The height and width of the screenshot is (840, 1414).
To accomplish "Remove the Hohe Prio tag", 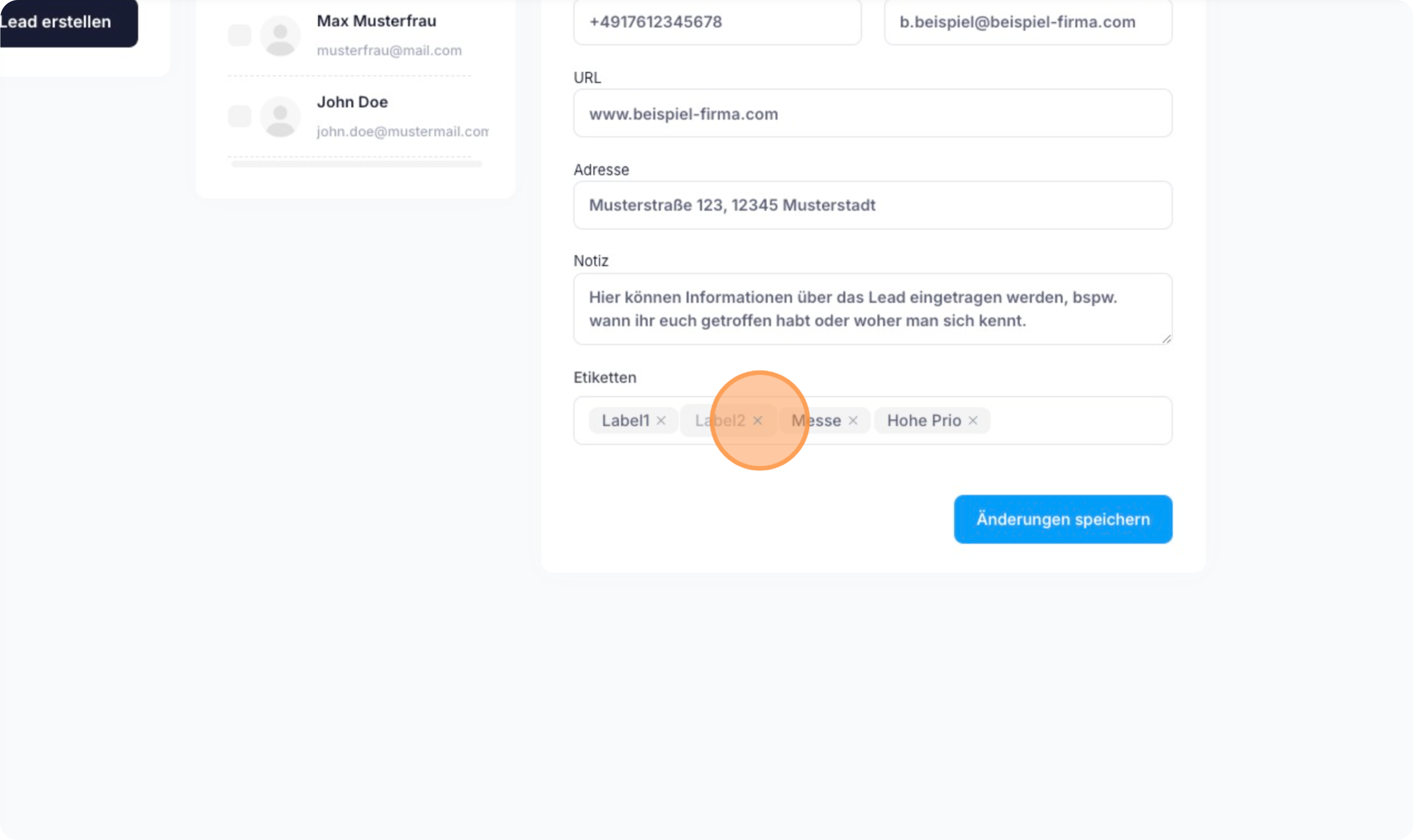I will click(973, 421).
